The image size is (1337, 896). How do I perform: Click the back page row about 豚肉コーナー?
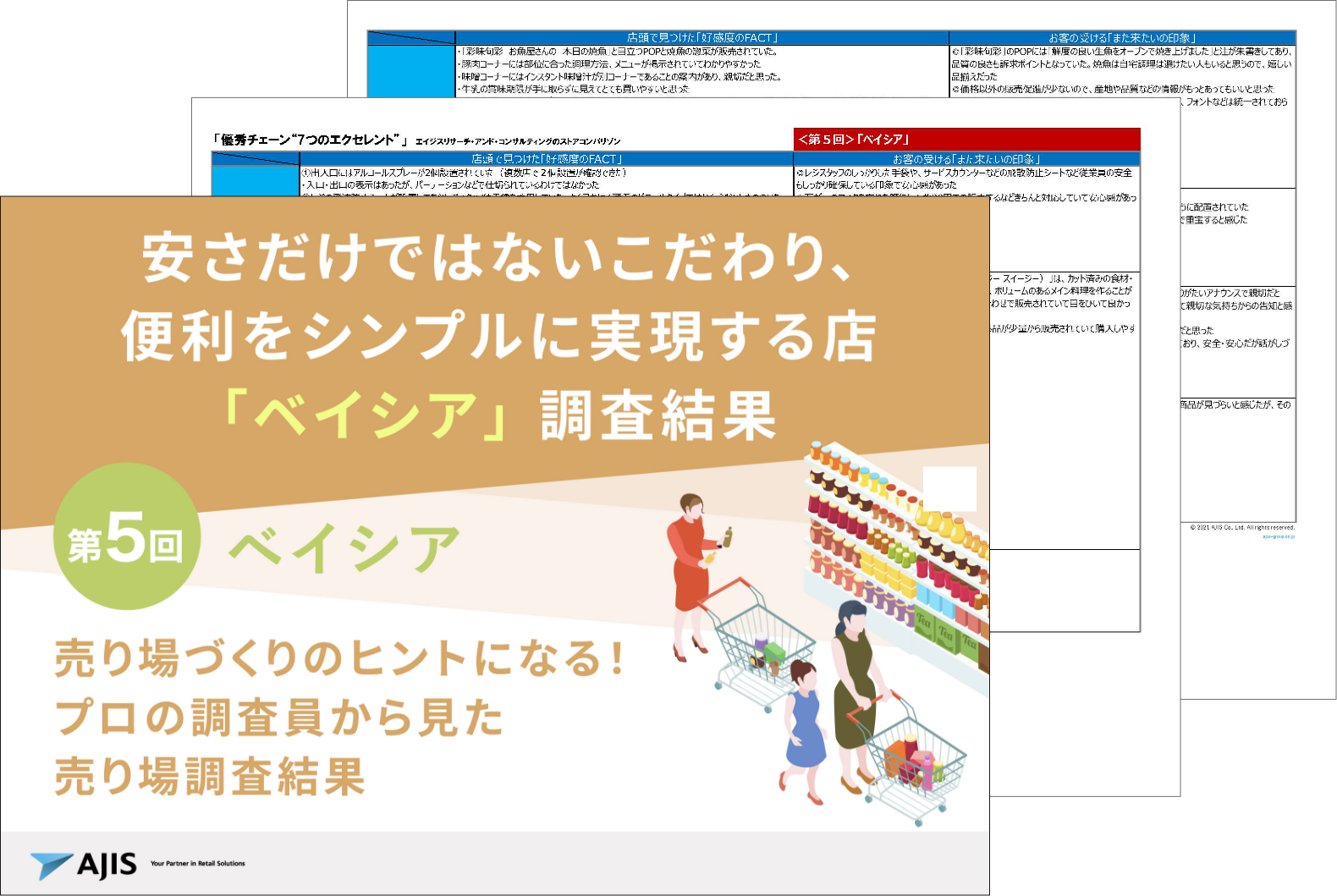click(609, 63)
